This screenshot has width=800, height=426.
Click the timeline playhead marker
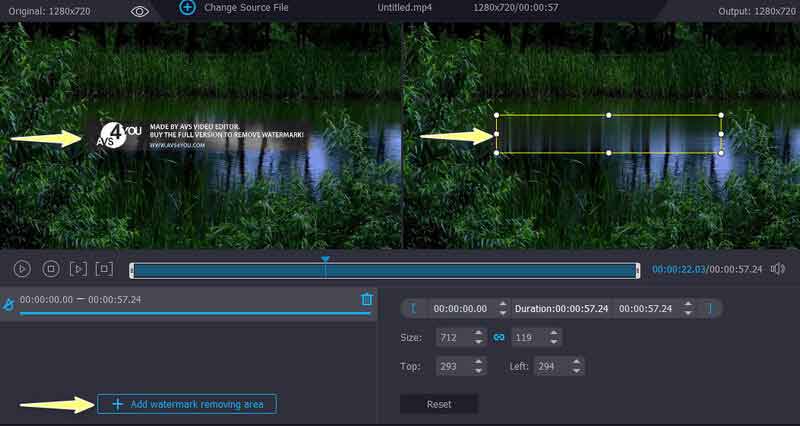point(325,260)
